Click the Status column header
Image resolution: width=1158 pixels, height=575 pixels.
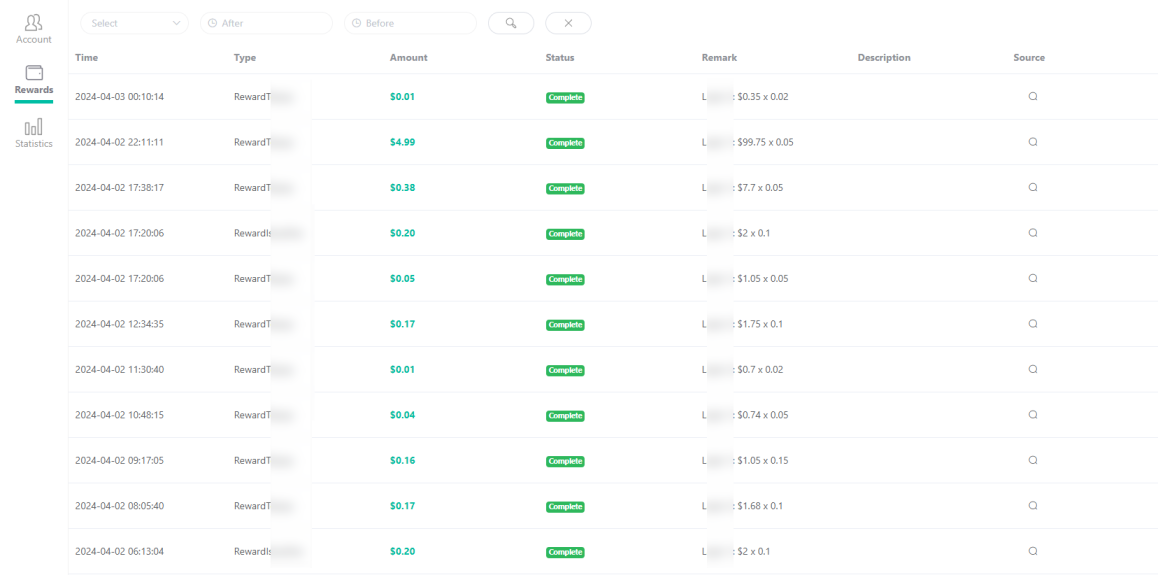pos(560,58)
